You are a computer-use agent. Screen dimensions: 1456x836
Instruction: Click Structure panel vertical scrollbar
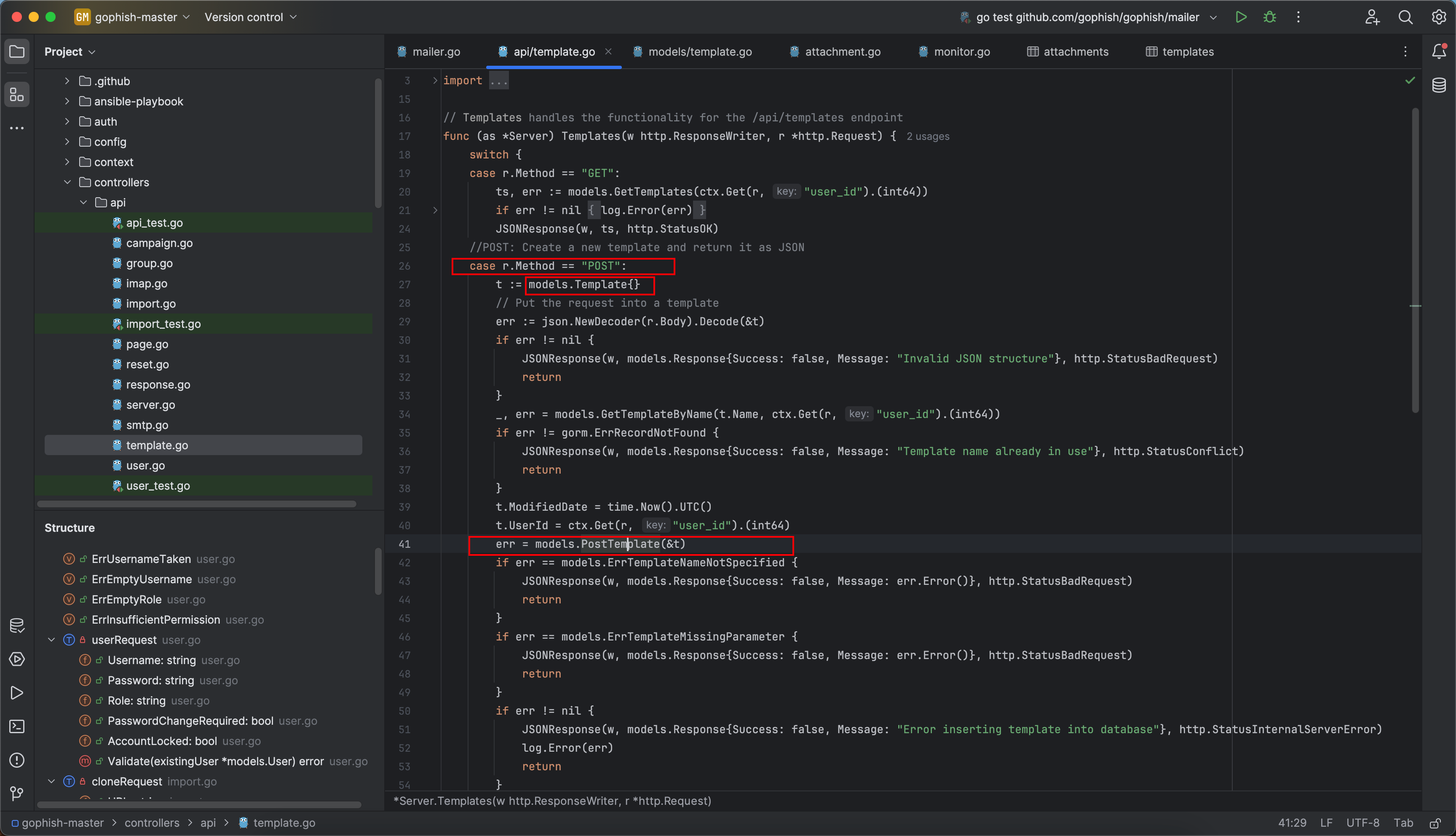377,571
